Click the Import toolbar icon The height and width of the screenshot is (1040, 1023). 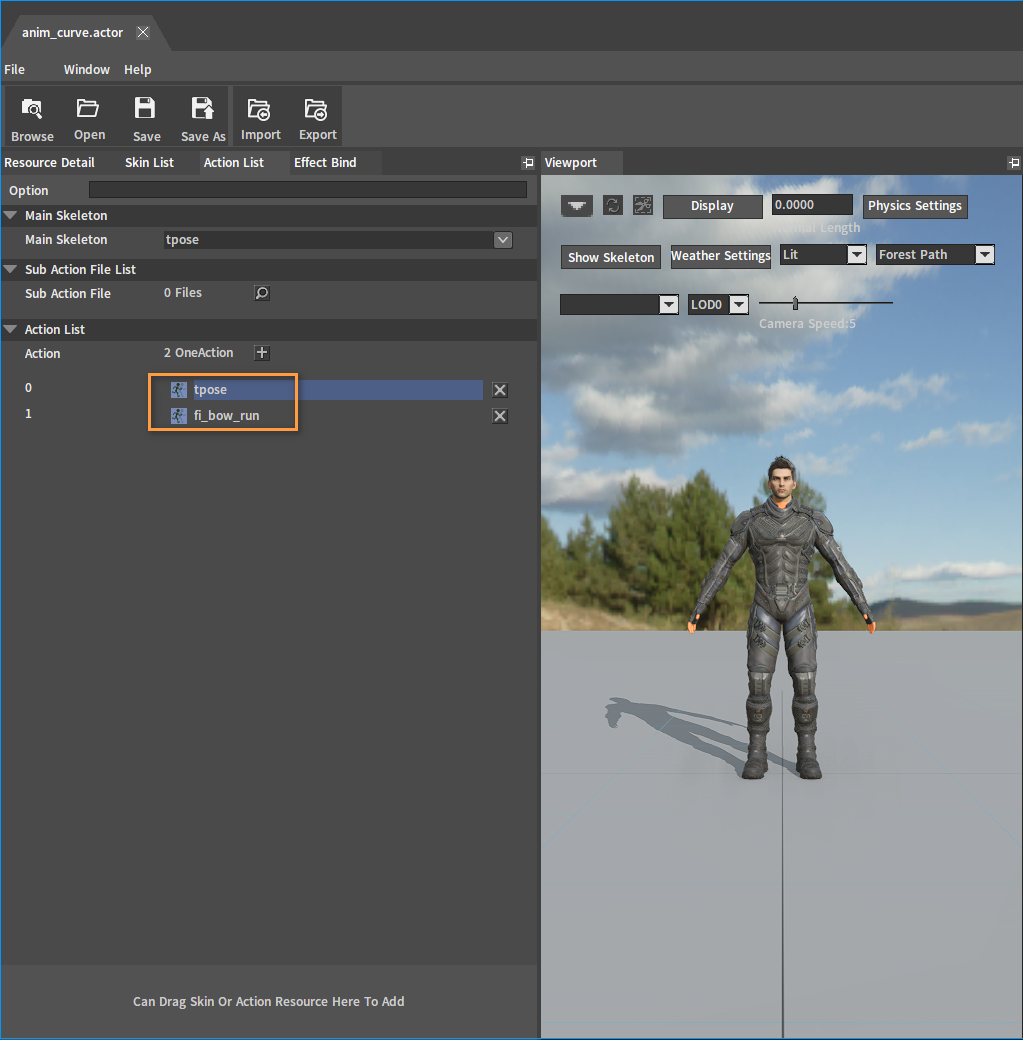[x=259, y=109]
